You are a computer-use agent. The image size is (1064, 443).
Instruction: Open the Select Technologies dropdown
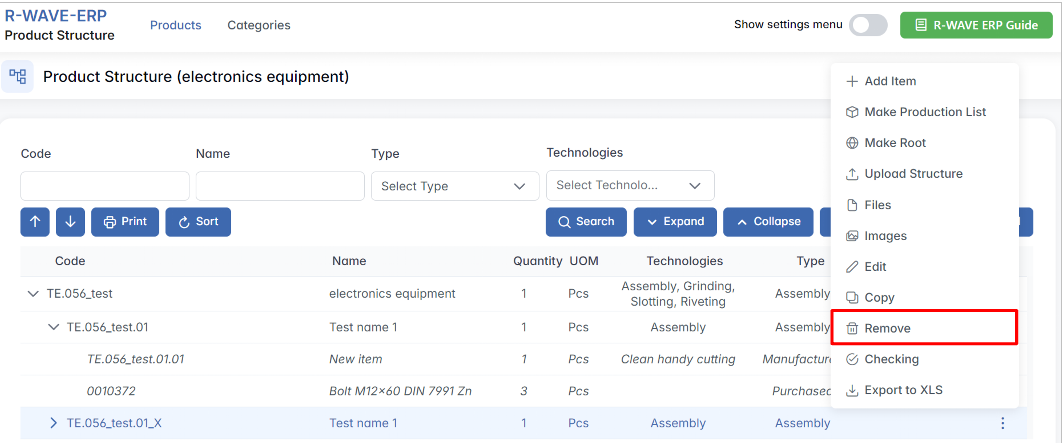tap(630, 185)
